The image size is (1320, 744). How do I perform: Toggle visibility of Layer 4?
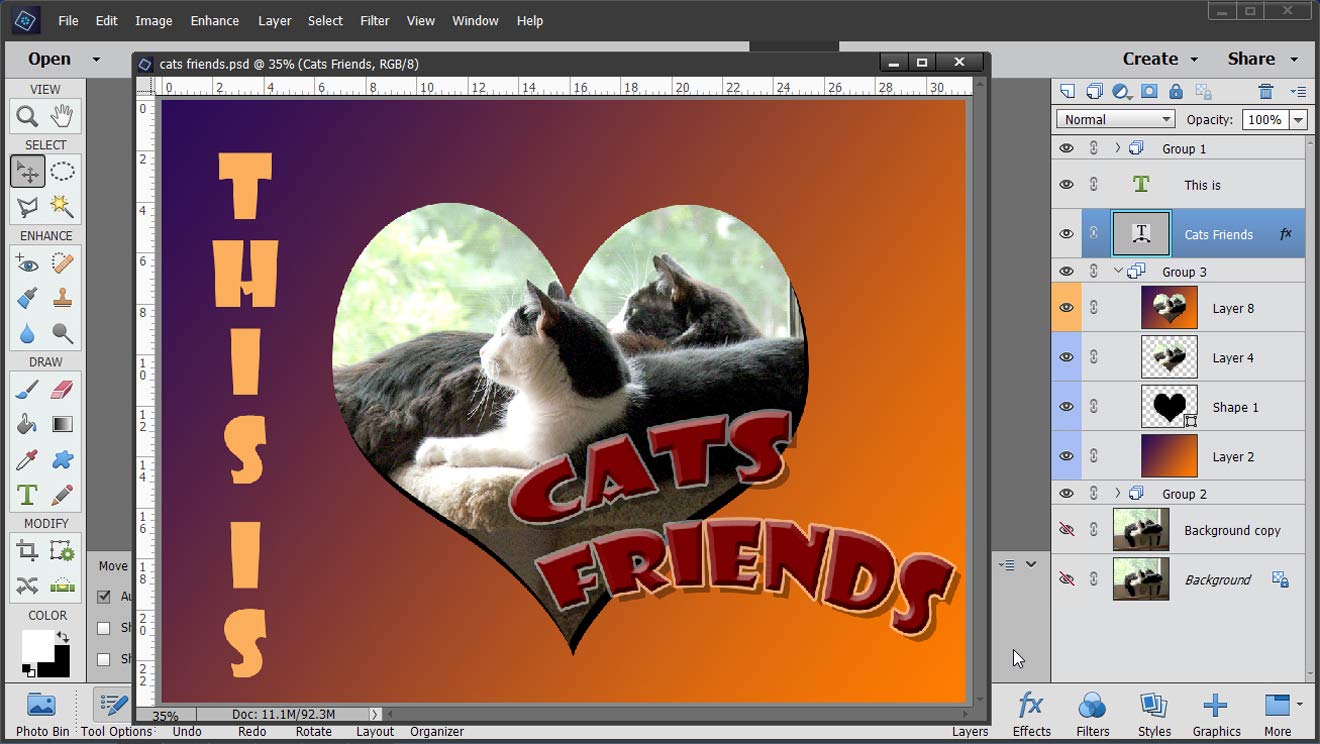point(1066,357)
